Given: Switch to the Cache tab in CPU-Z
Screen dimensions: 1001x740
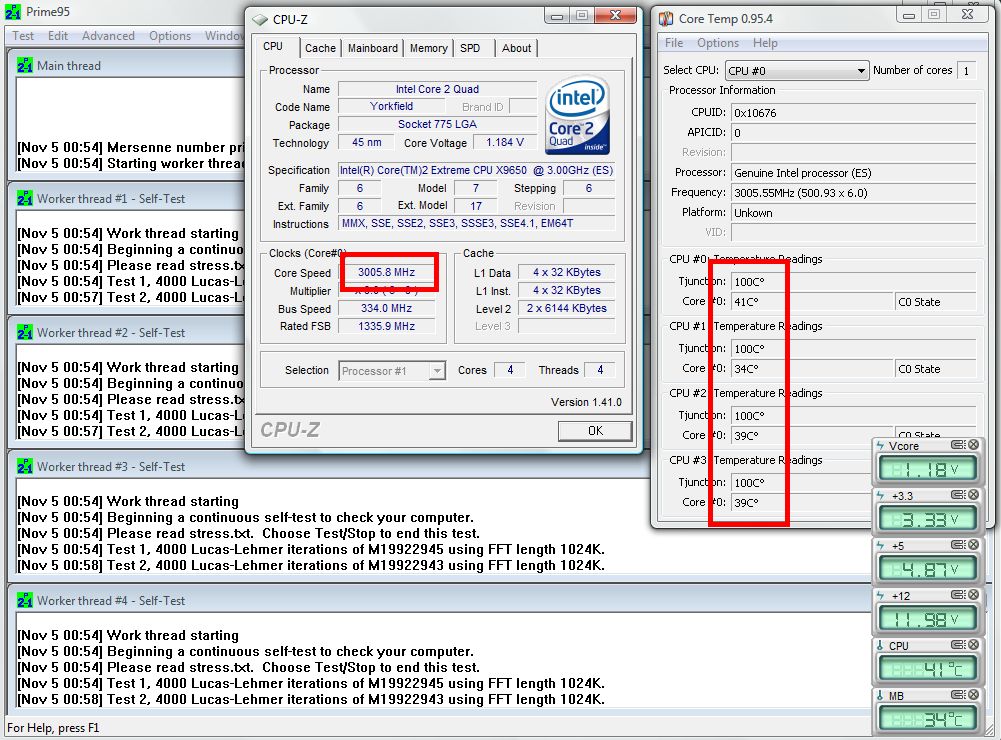Looking at the screenshot, I should coord(320,48).
